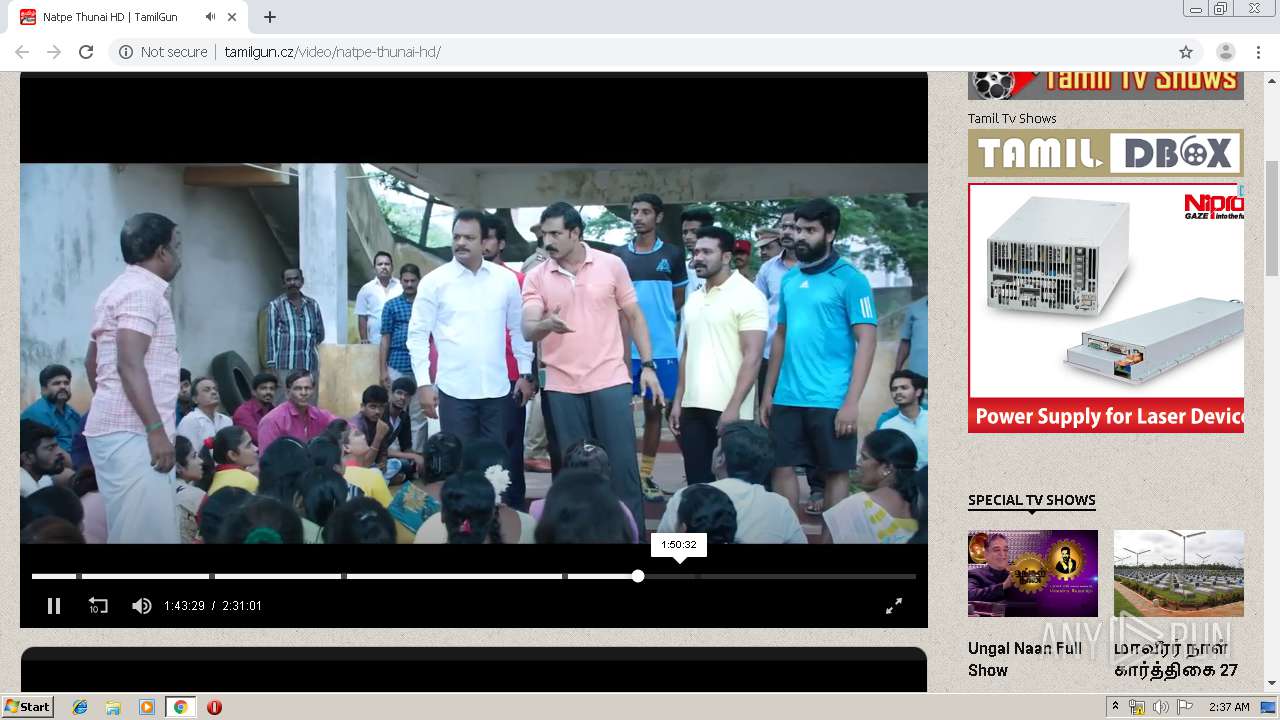The width and height of the screenshot is (1280, 720).
Task: Open Windows Start menu
Action: pos(27,707)
